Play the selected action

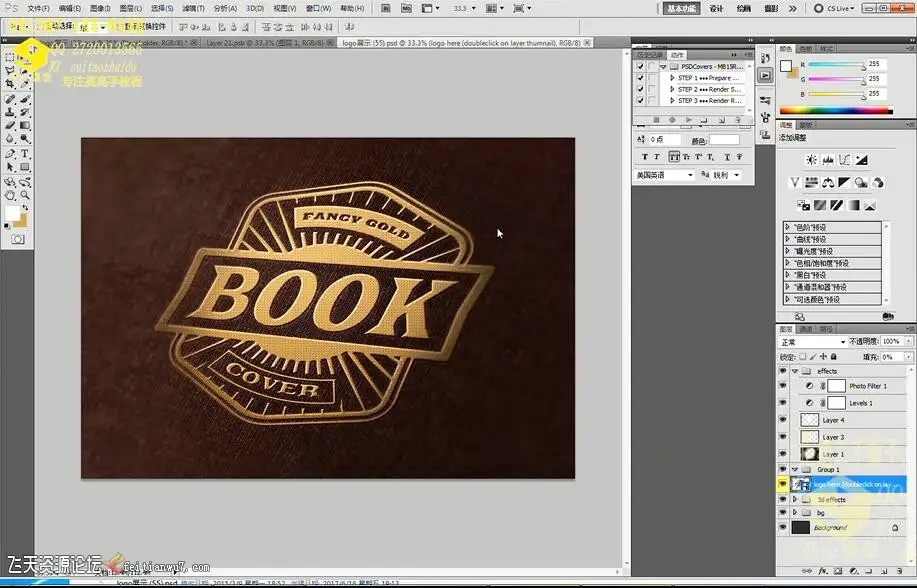click(x=688, y=120)
